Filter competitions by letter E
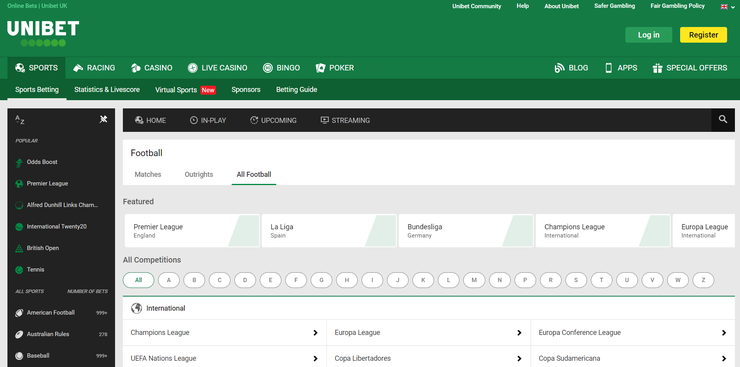The width and height of the screenshot is (740, 367). [x=270, y=280]
